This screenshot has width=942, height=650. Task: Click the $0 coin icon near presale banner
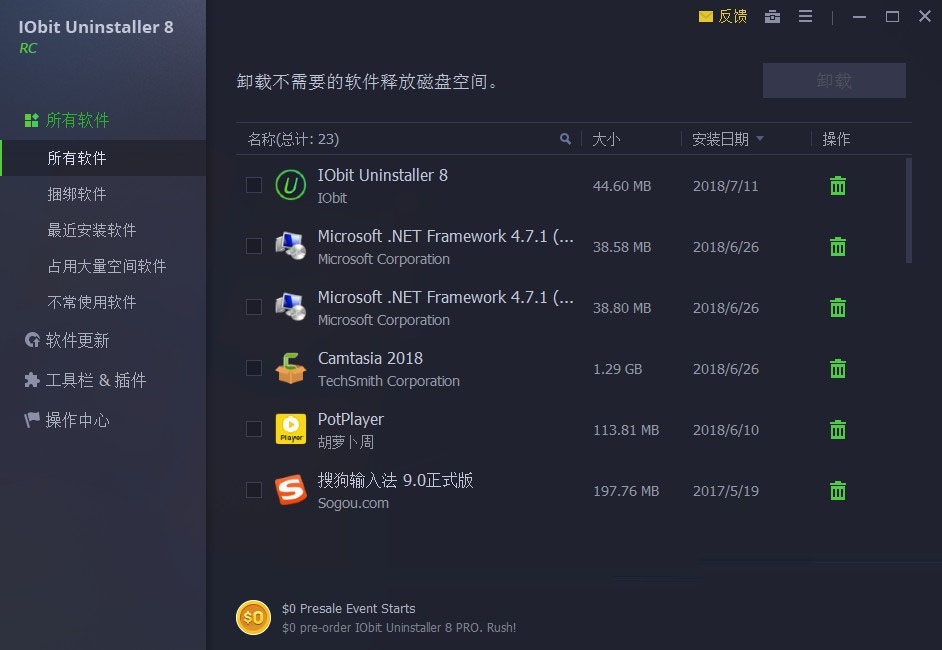[253, 617]
